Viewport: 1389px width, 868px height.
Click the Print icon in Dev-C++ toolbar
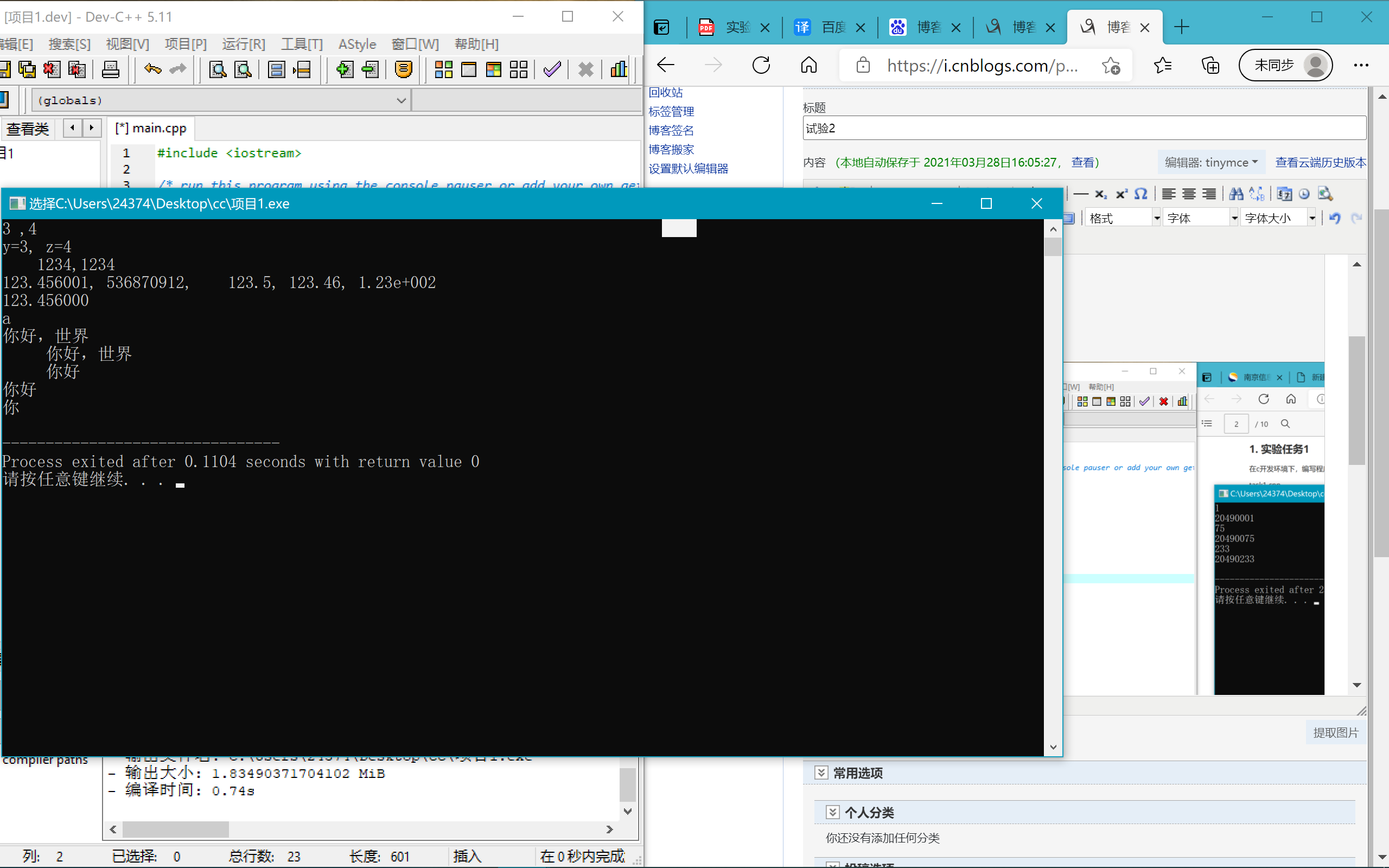click(x=110, y=69)
